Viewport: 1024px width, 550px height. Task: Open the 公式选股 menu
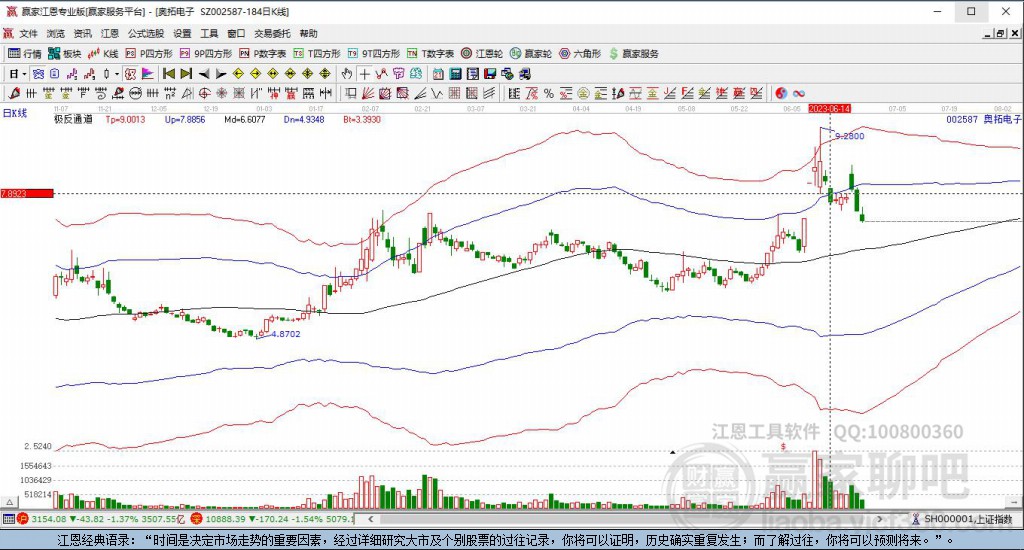pos(146,33)
